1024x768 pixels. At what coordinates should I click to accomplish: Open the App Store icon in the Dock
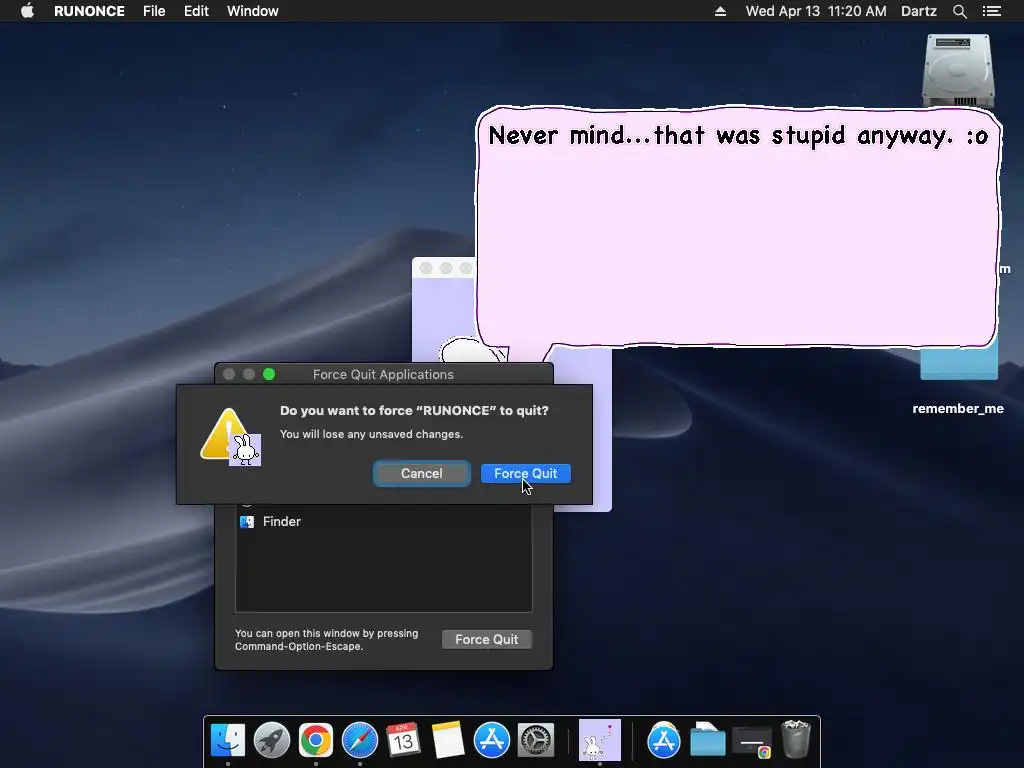click(x=492, y=741)
